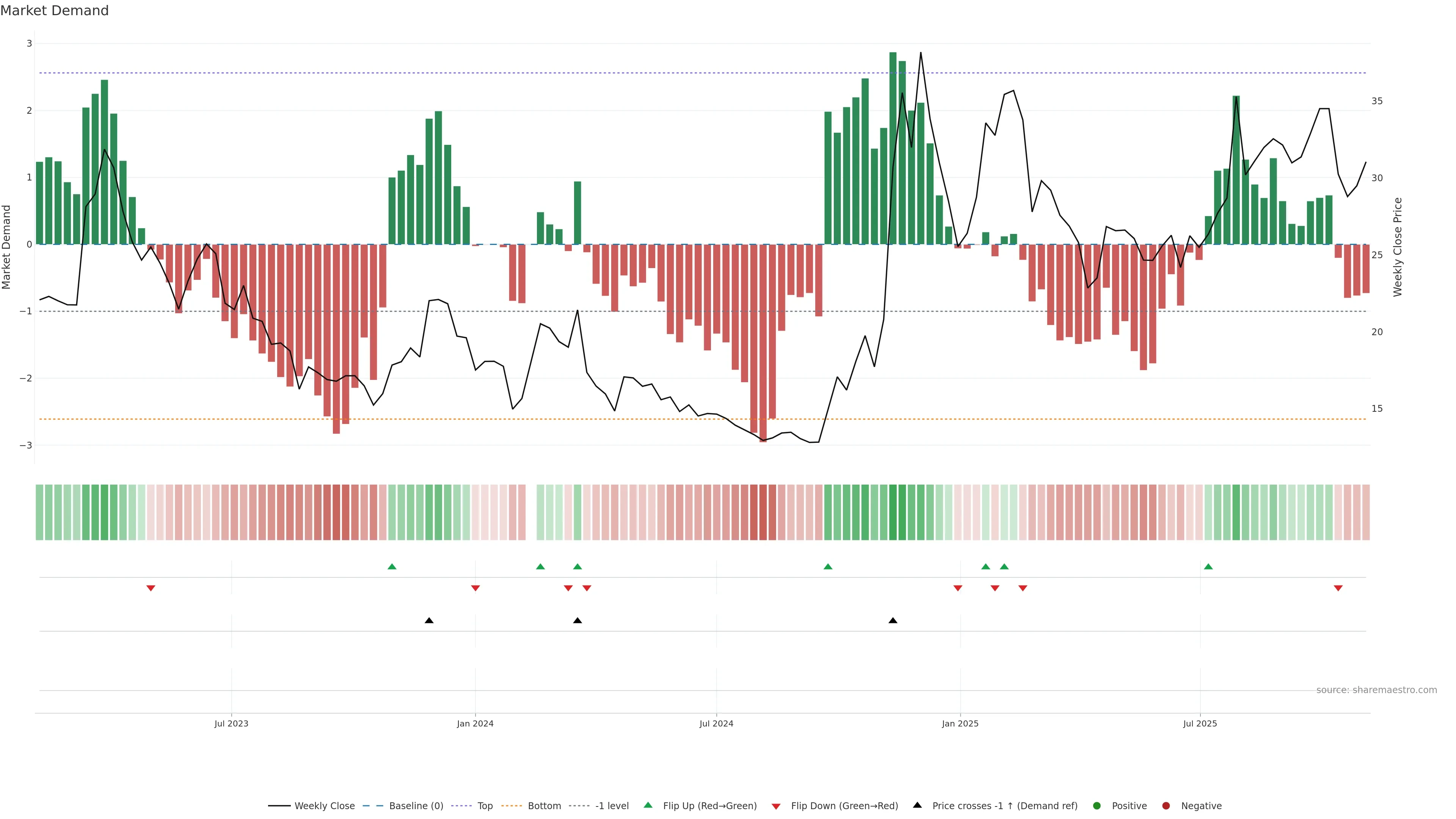Viewport: 1456px width, 819px height.
Task: Click the green Positive legend dot
Action: click(1097, 806)
